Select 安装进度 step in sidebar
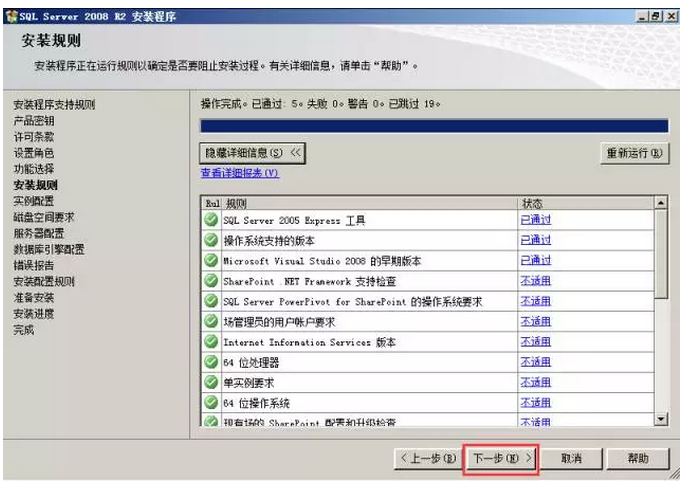689x484 pixels. (34, 314)
